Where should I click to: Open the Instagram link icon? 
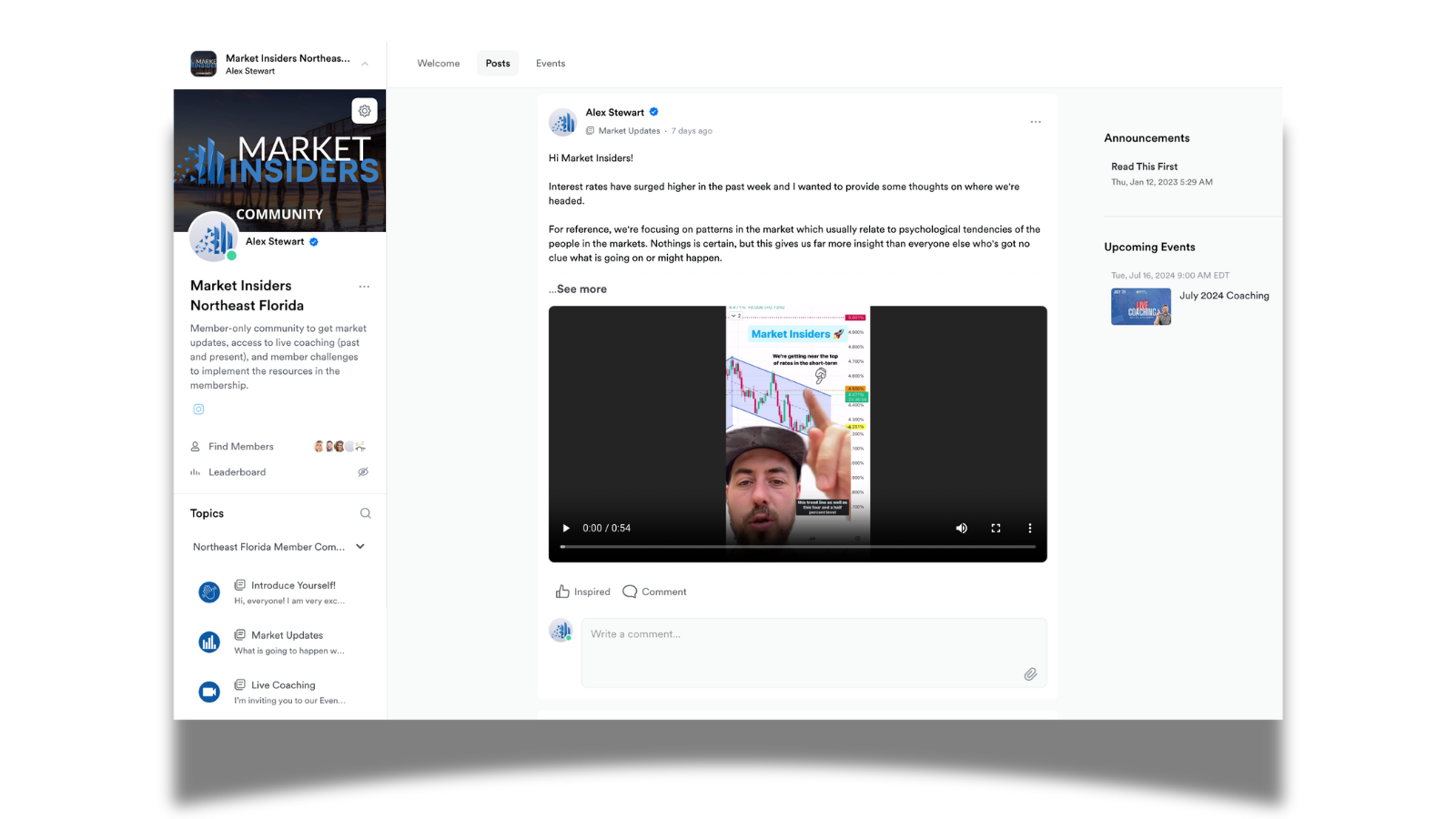(x=198, y=409)
